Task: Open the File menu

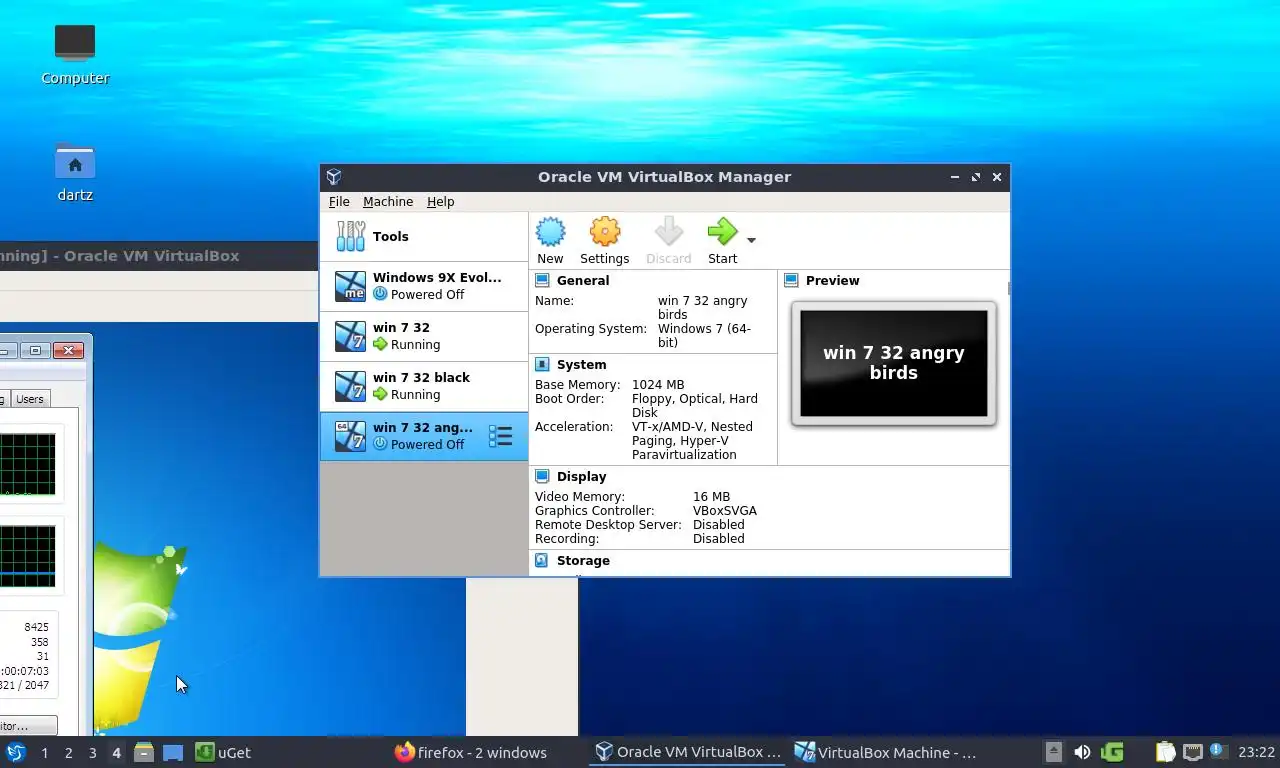Action: [x=339, y=201]
